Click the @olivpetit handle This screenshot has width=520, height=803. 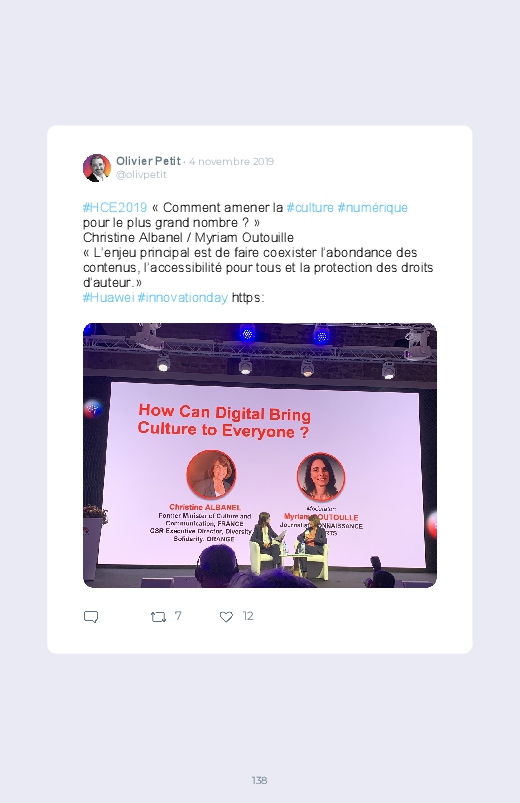141,175
